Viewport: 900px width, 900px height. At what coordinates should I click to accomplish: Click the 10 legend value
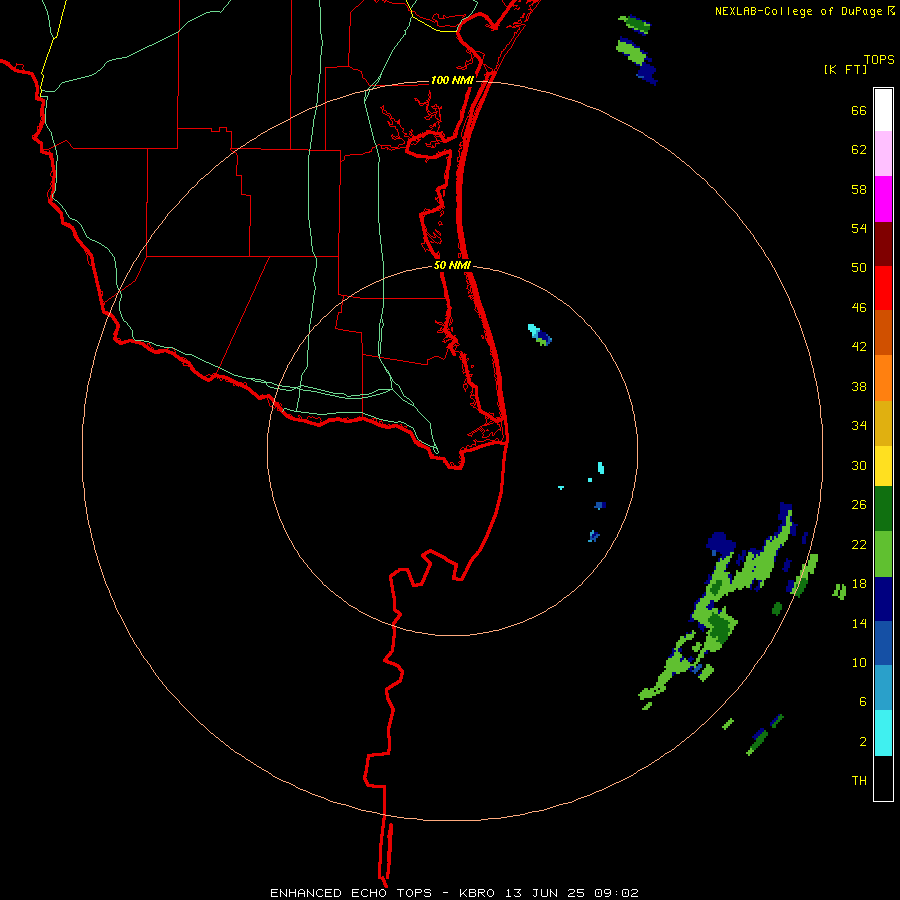(859, 662)
